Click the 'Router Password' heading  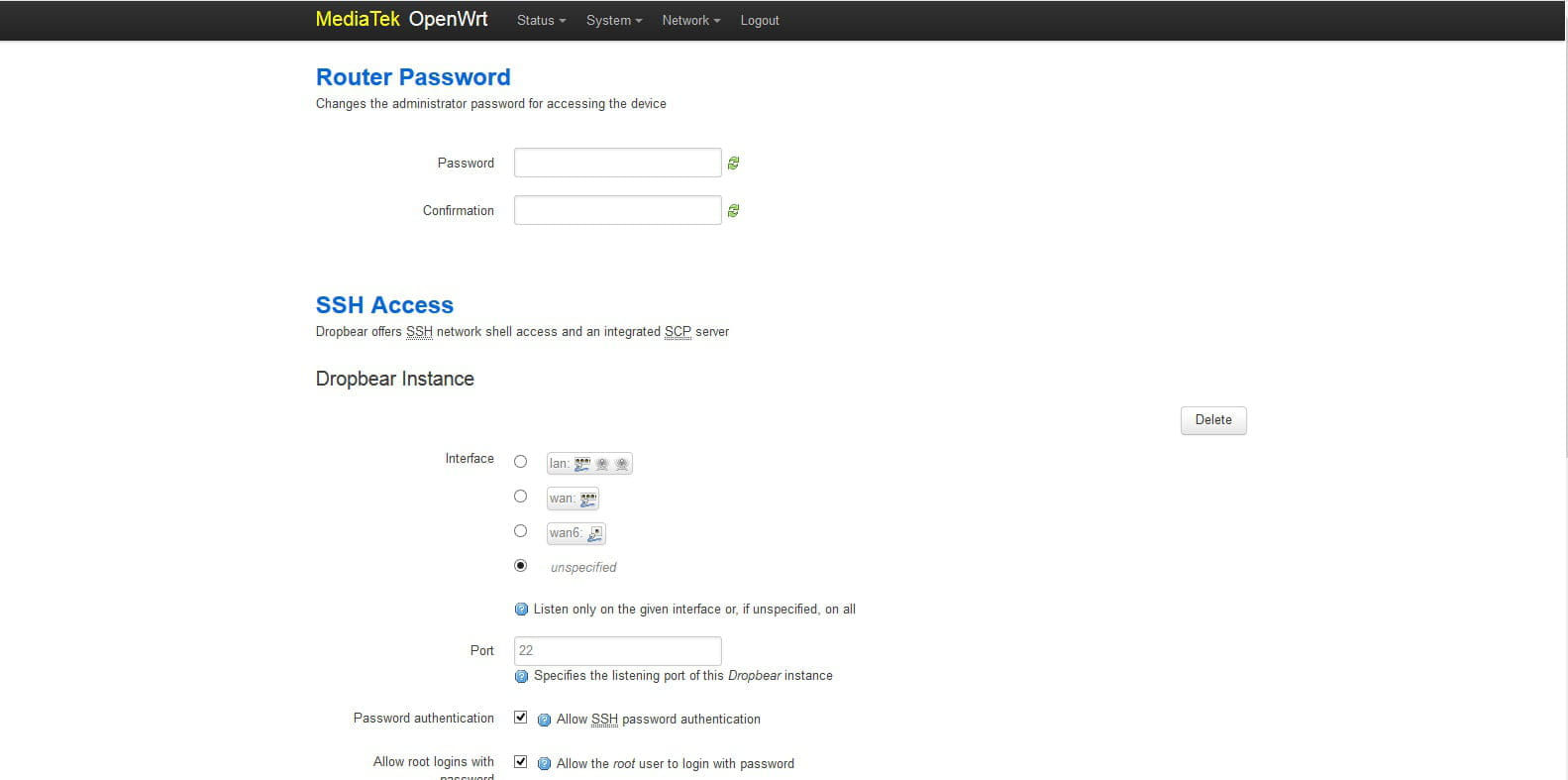[413, 77]
